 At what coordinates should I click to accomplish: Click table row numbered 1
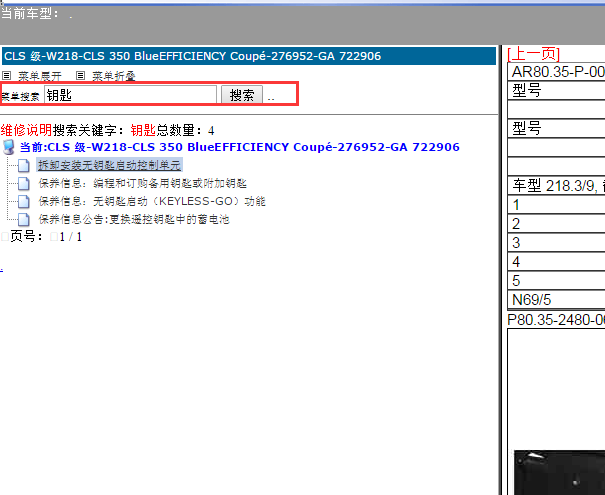point(556,205)
